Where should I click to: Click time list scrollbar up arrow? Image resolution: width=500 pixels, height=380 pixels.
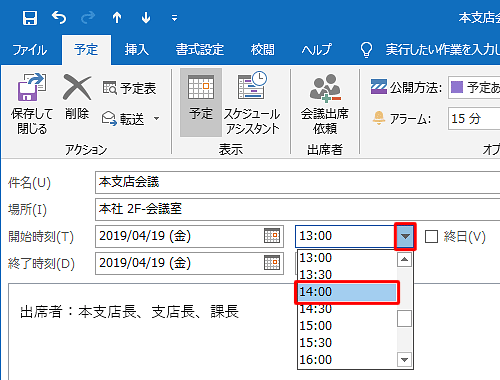tap(404, 259)
